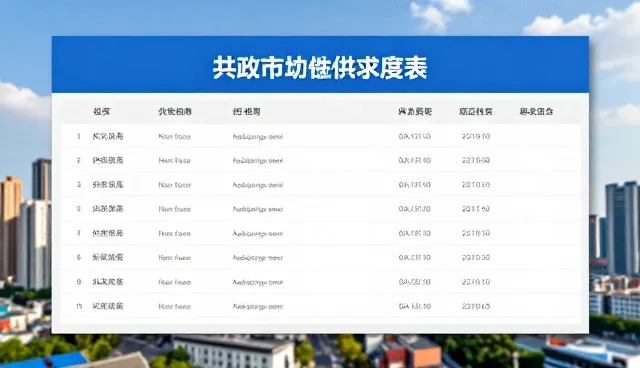
Task: Select the row number 2 cell
Action: (79, 160)
